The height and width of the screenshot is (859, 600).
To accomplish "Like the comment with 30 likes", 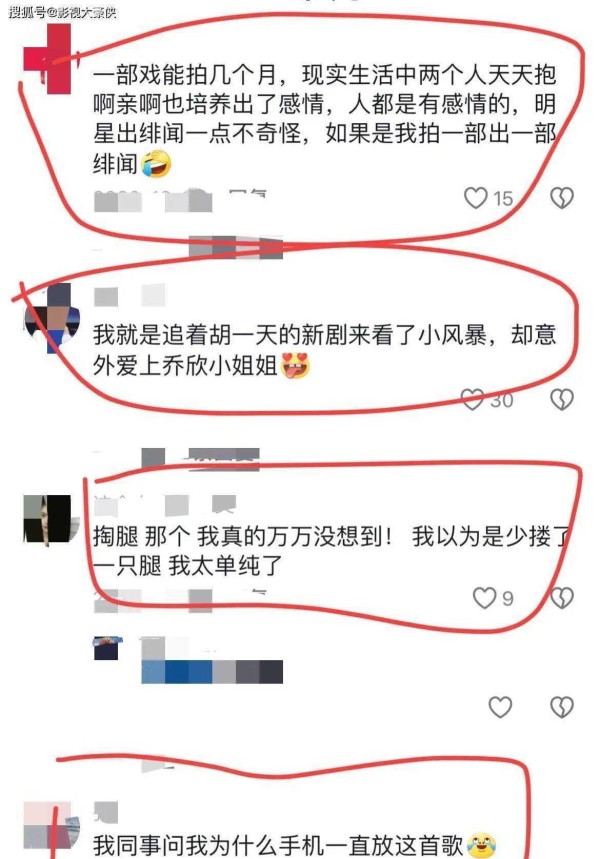I will (x=472, y=400).
